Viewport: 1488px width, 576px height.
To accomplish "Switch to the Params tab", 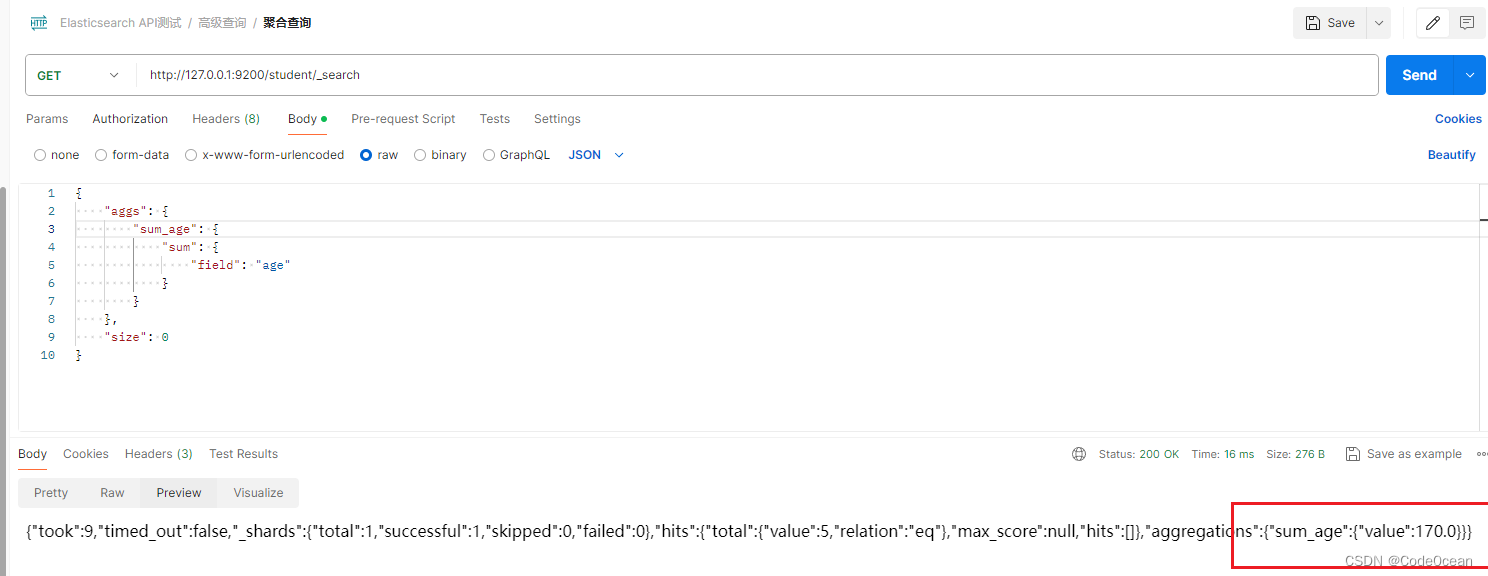I will click(47, 119).
